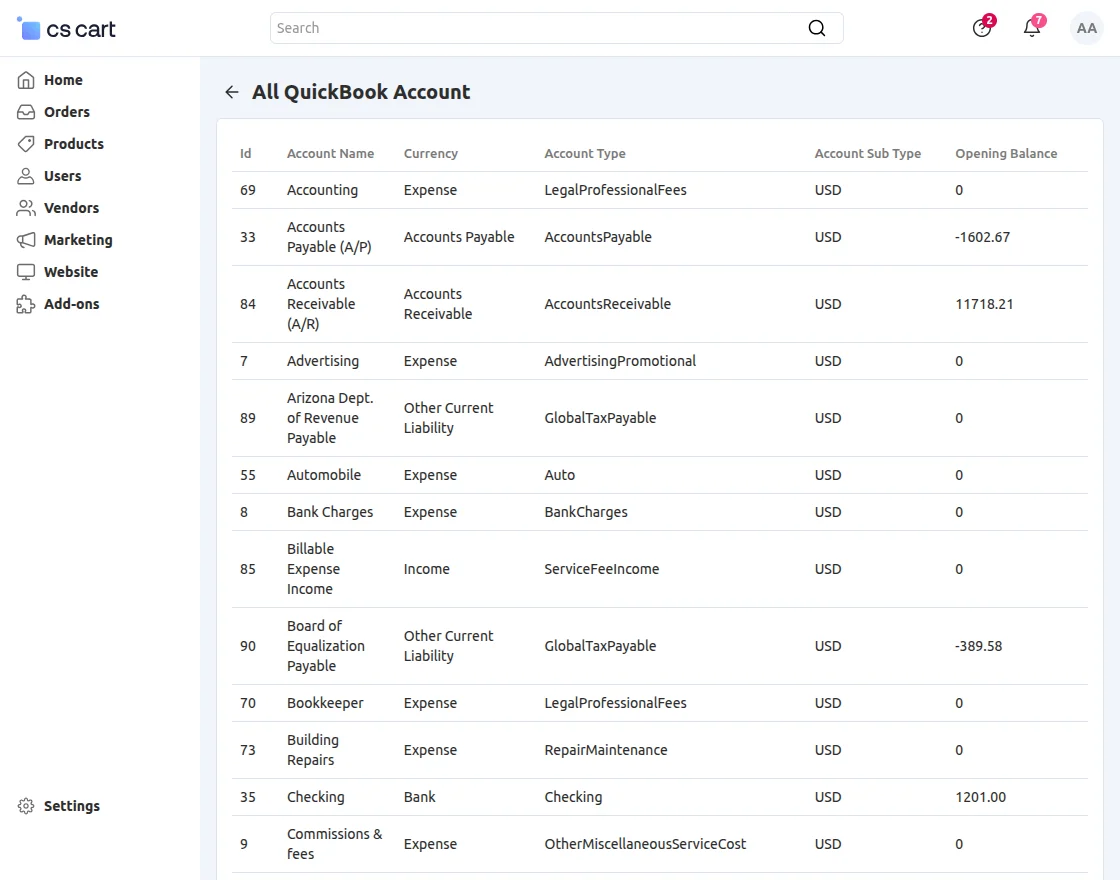
Task: Click the back arrow next to the title
Action: 231,91
